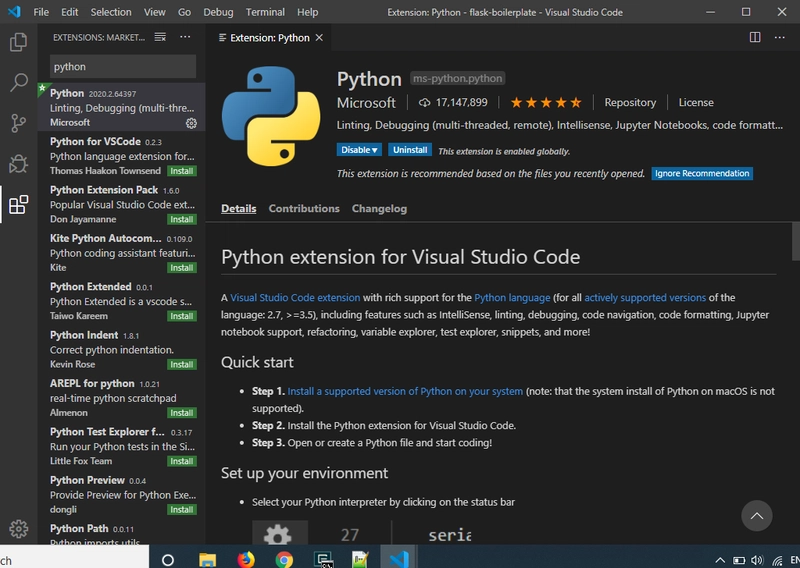Open the Explorer view in activity bar
The image size is (800, 568).
(x=18, y=42)
